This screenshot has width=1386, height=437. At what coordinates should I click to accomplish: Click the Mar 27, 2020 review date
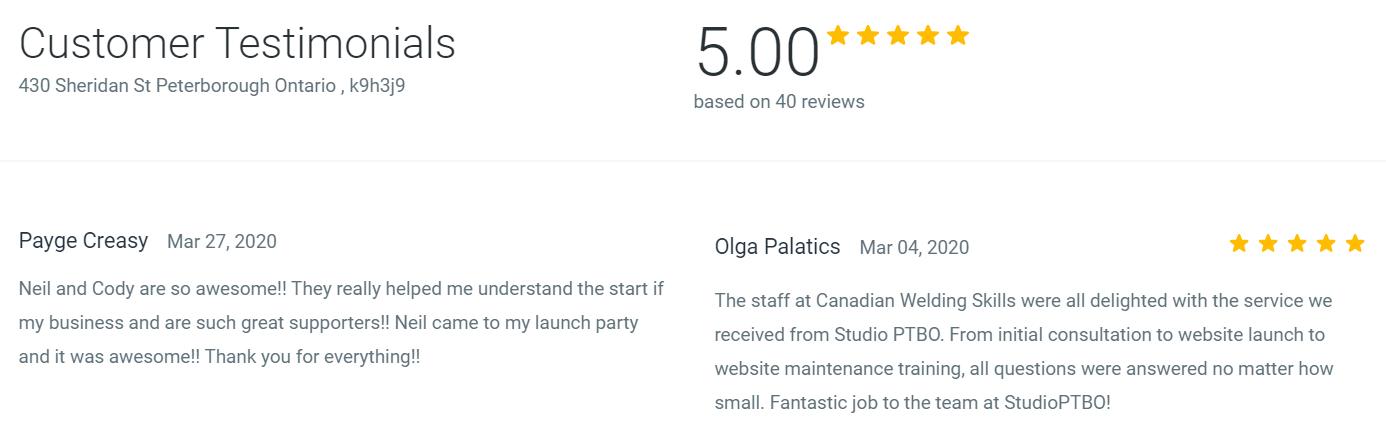point(222,242)
